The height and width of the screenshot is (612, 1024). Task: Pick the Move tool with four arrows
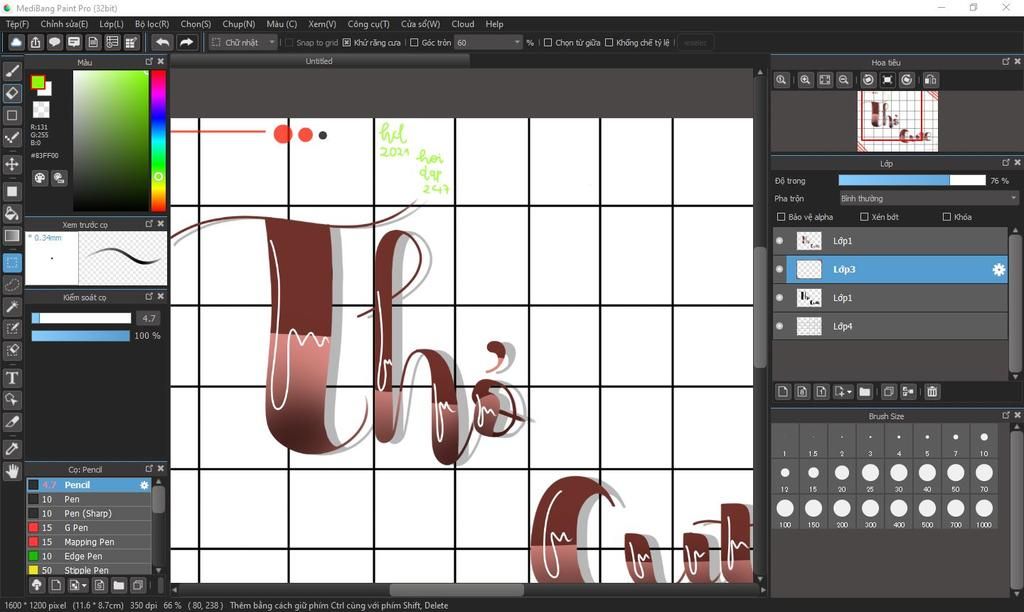coord(12,163)
